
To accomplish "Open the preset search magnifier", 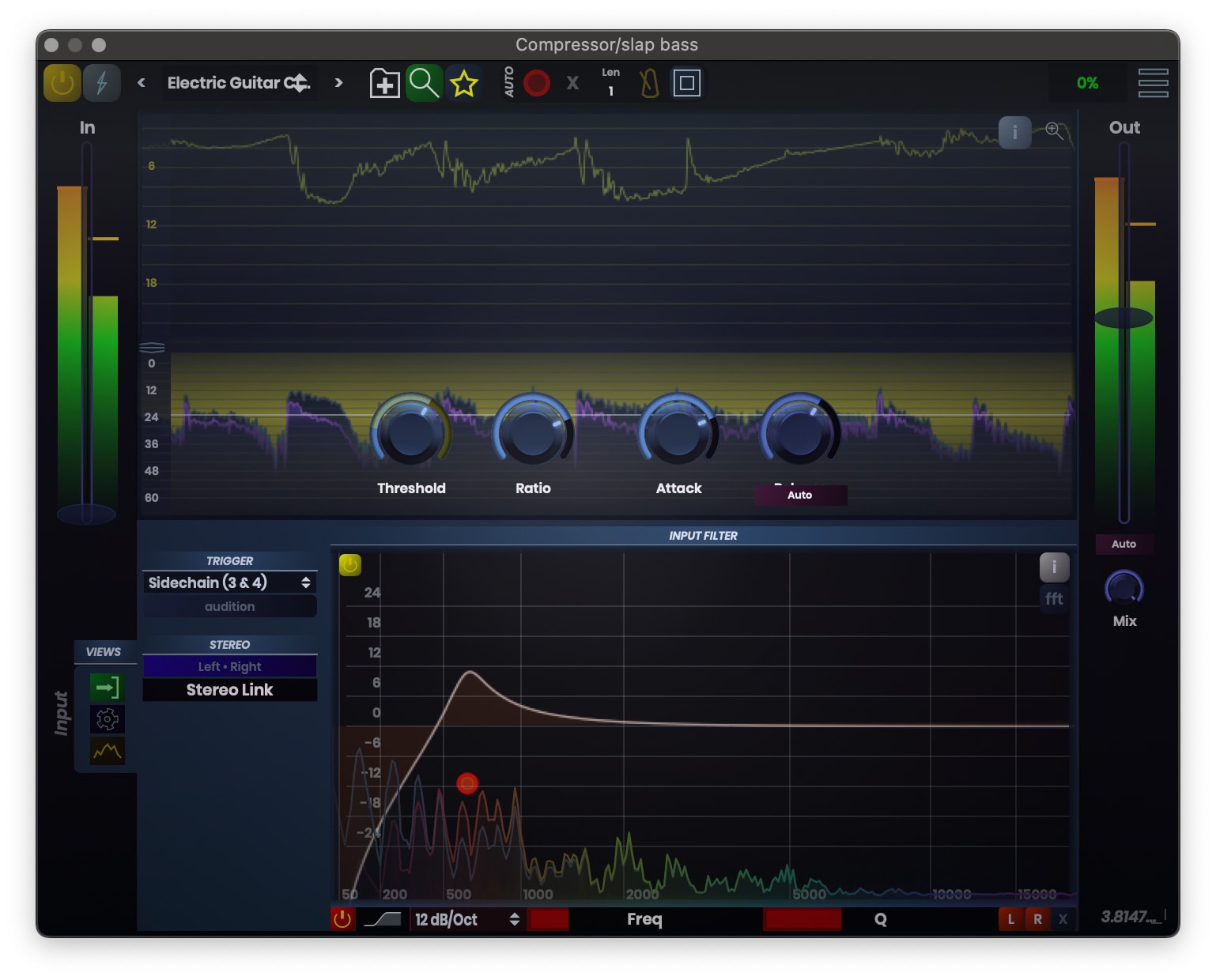I will pos(425,82).
